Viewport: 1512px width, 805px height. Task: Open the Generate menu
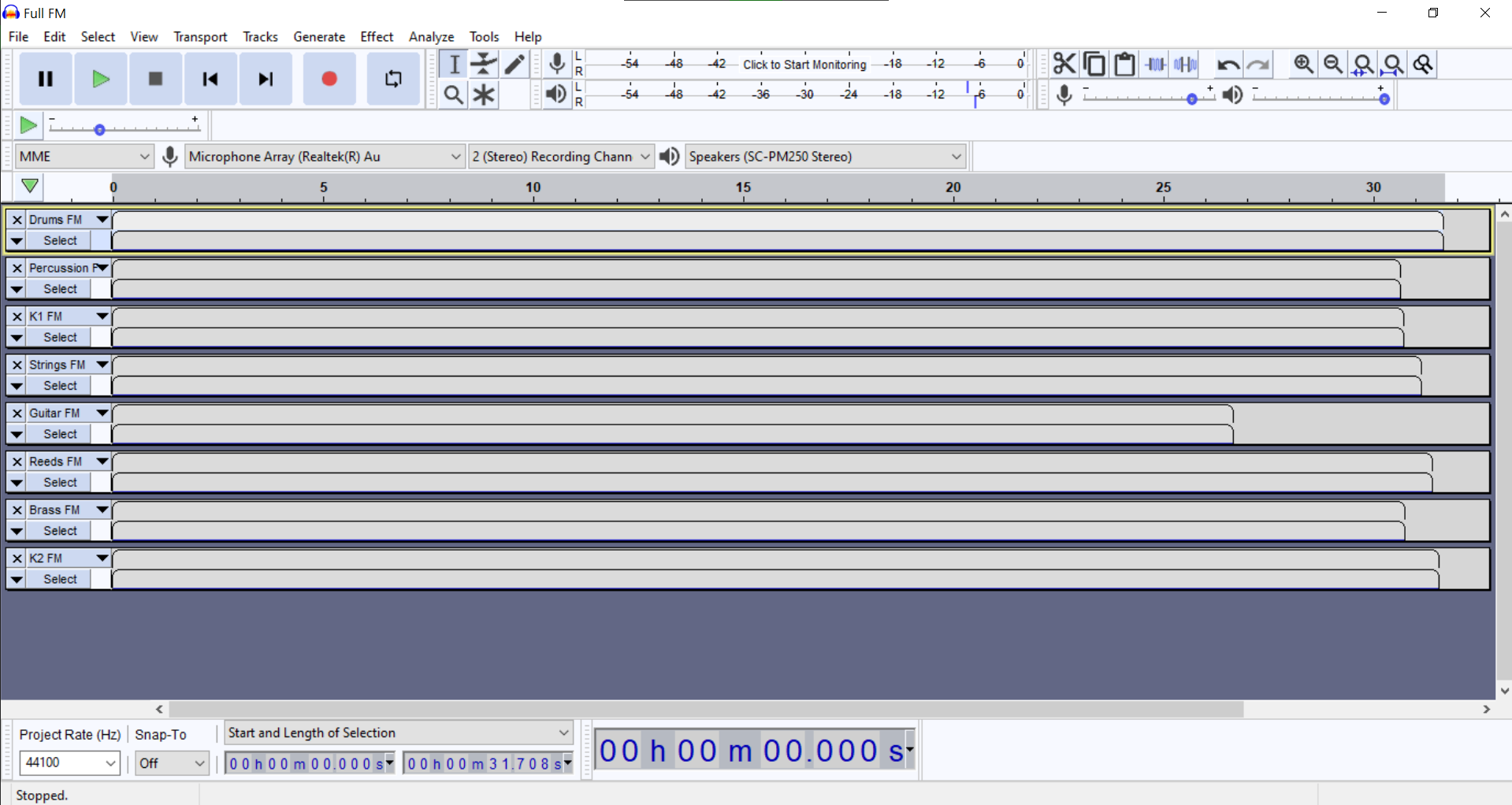point(319,36)
